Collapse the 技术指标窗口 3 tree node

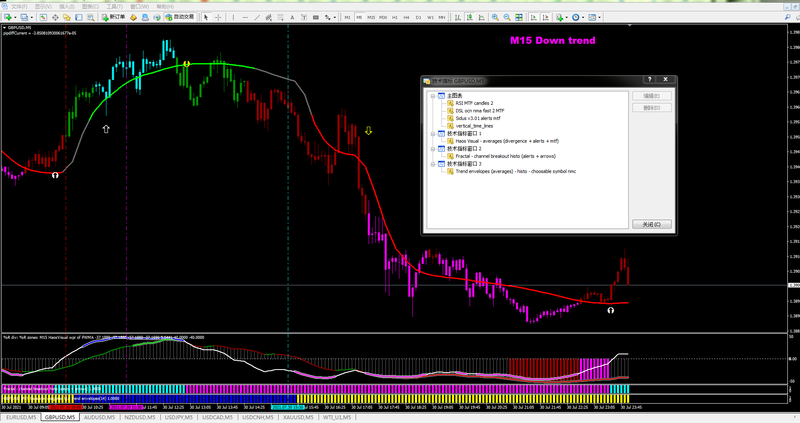coord(430,163)
